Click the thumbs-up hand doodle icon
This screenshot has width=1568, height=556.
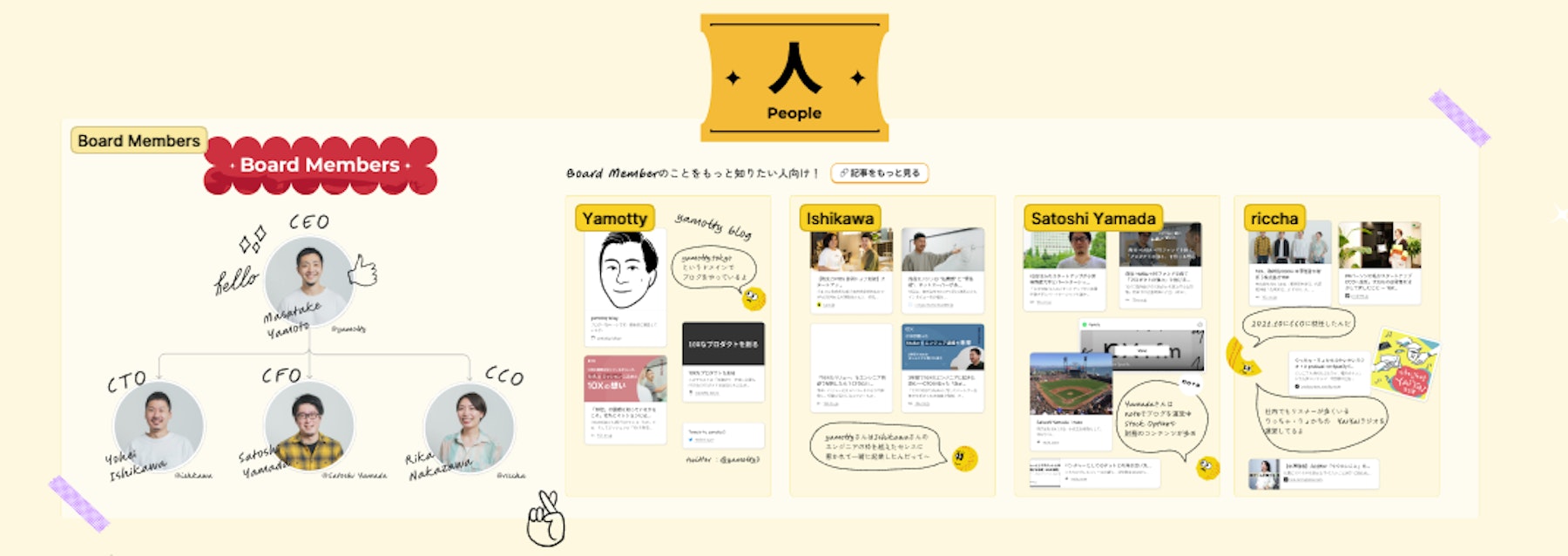pyautogui.click(x=362, y=271)
